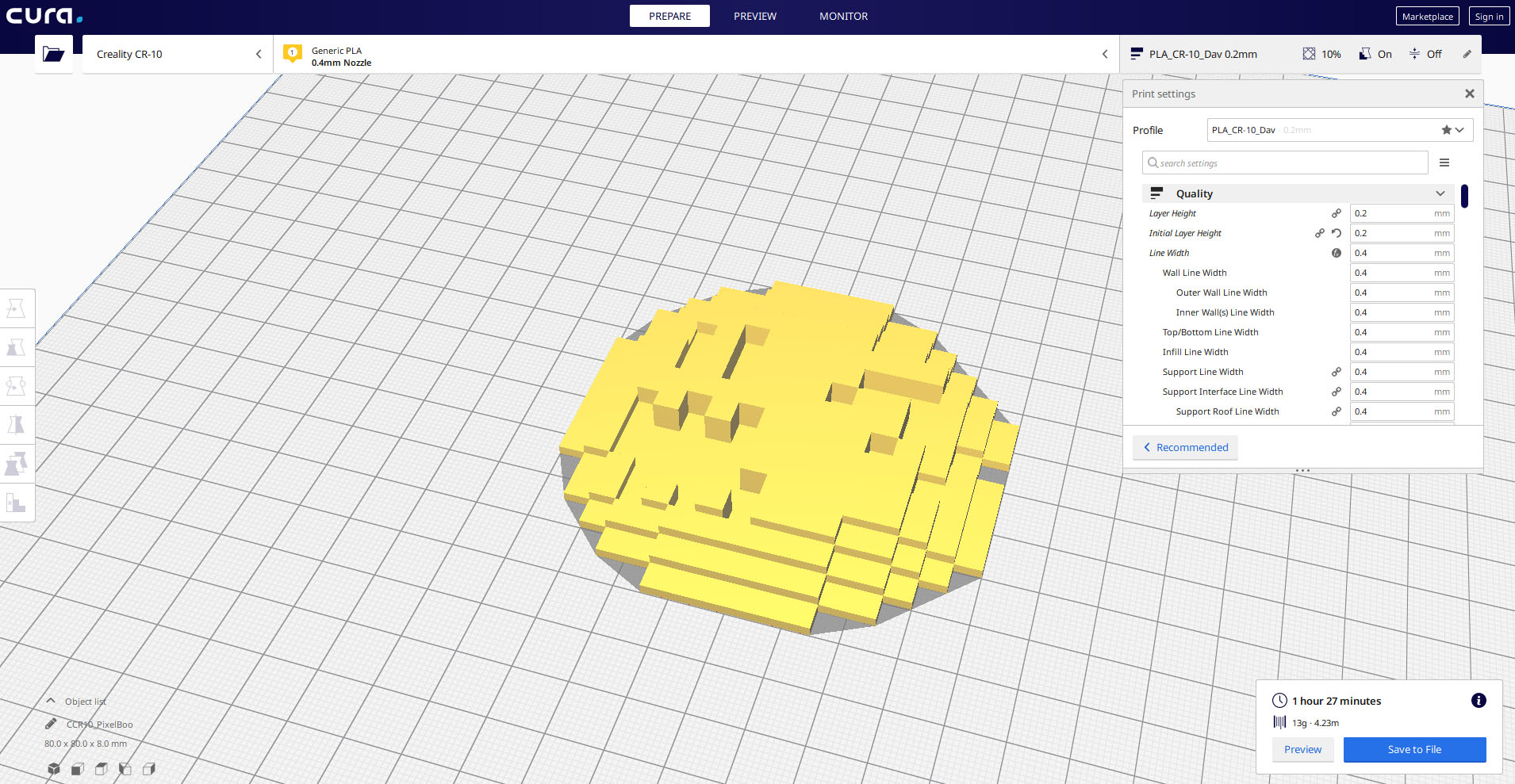Click the function icon next to Line Width
Image resolution: width=1515 pixels, height=784 pixels.
click(1337, 253)
